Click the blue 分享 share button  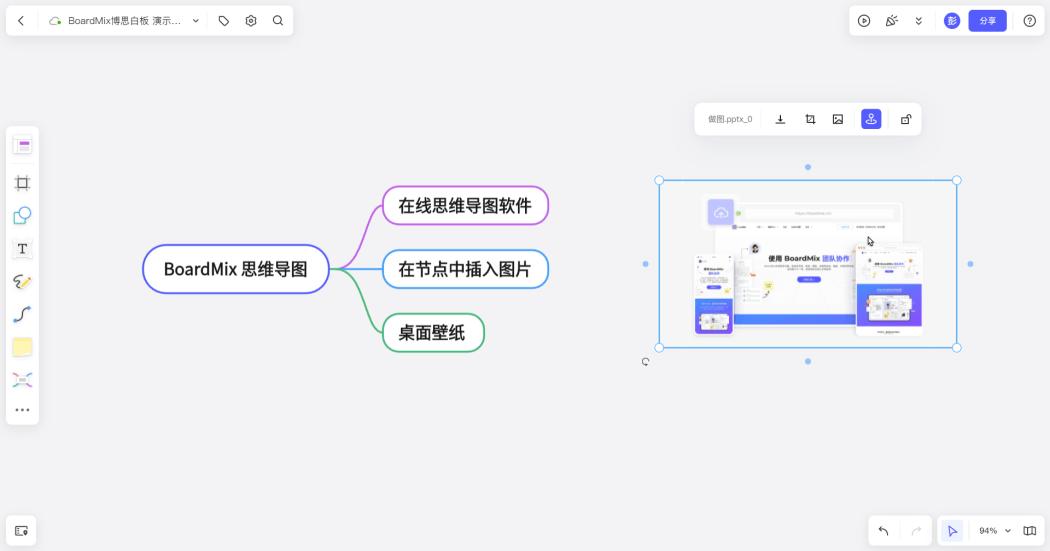pyautogui.click(x=988, y=21)
